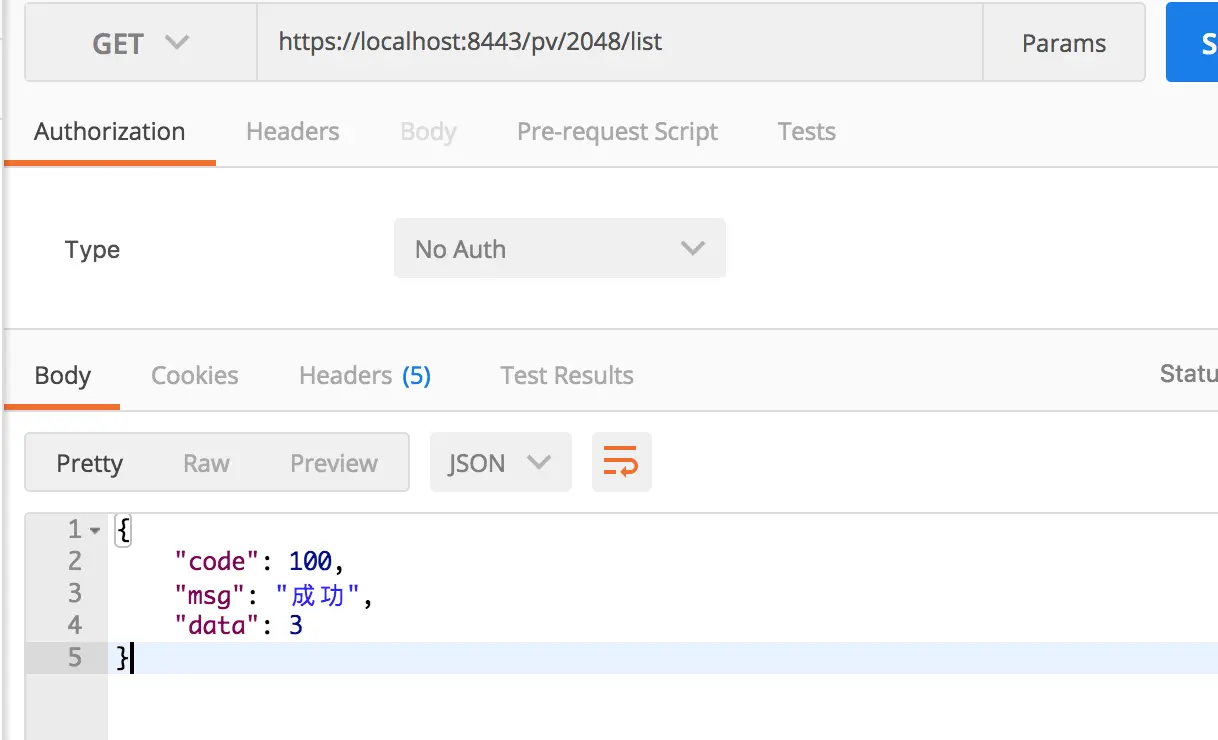This screenshot has height=740, width=1218.
Task: Open the disabled Body request tab
Action: 428,132
